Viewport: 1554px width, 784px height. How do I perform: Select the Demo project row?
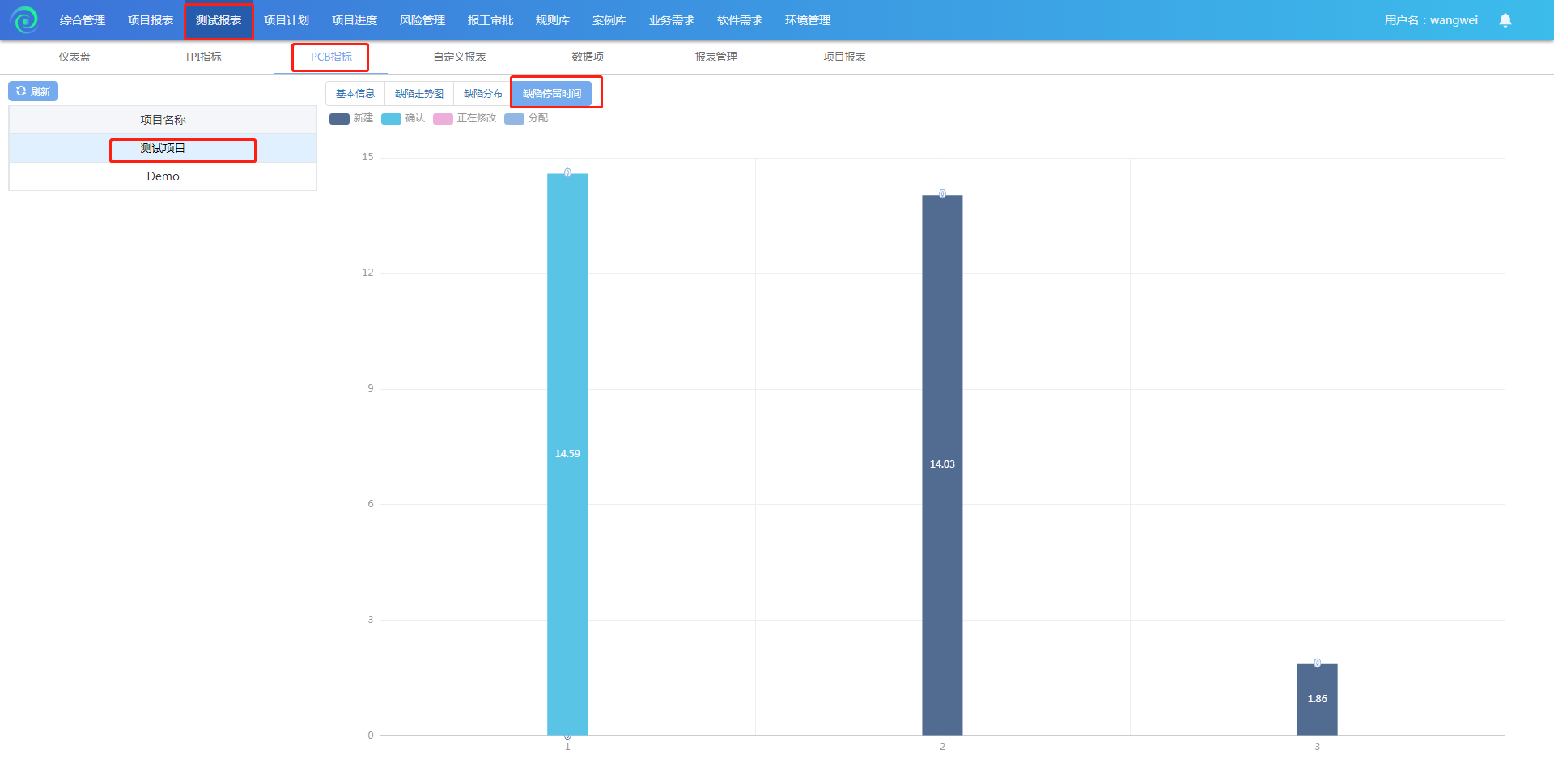163,176
